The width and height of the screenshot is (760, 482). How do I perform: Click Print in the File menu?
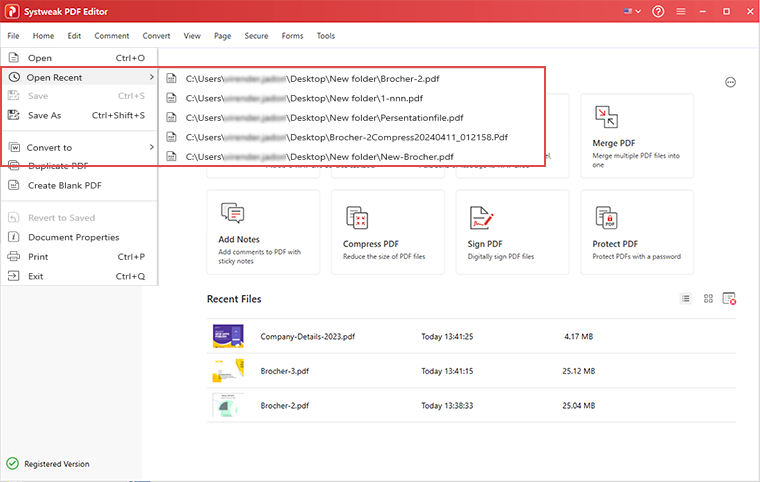[x=79, y=257]
